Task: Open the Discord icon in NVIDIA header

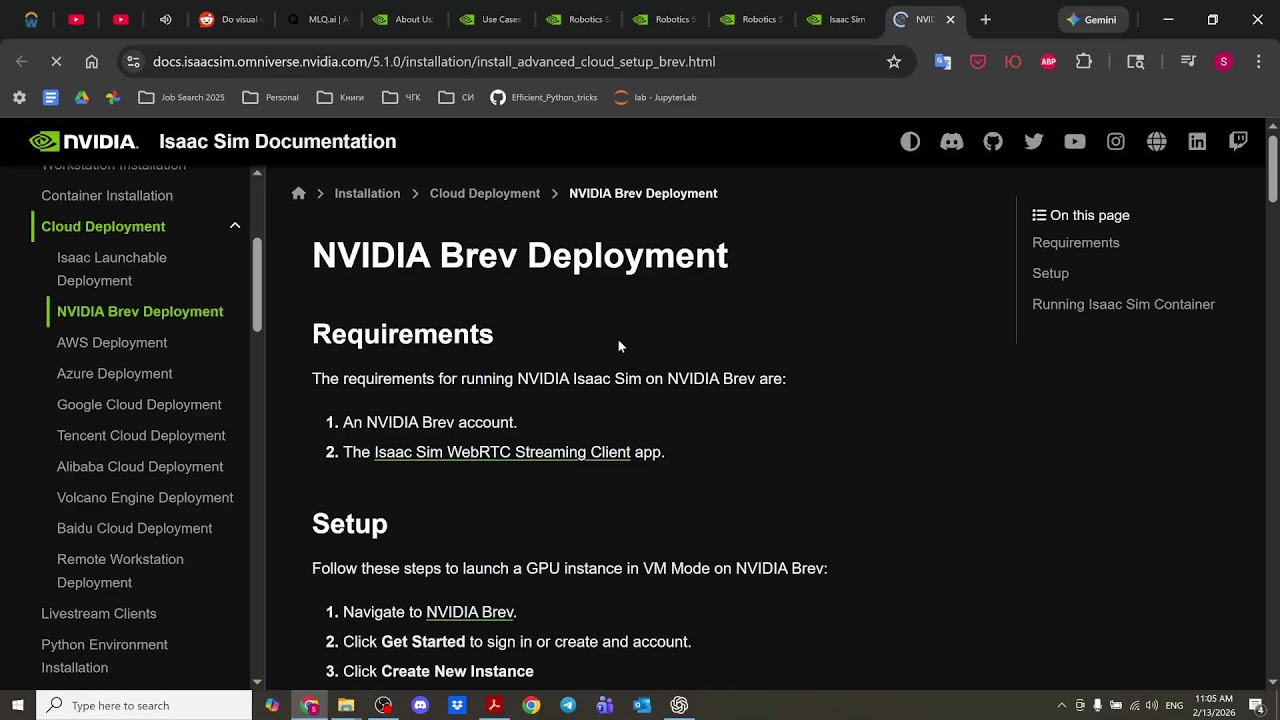Action: (951, 142)
